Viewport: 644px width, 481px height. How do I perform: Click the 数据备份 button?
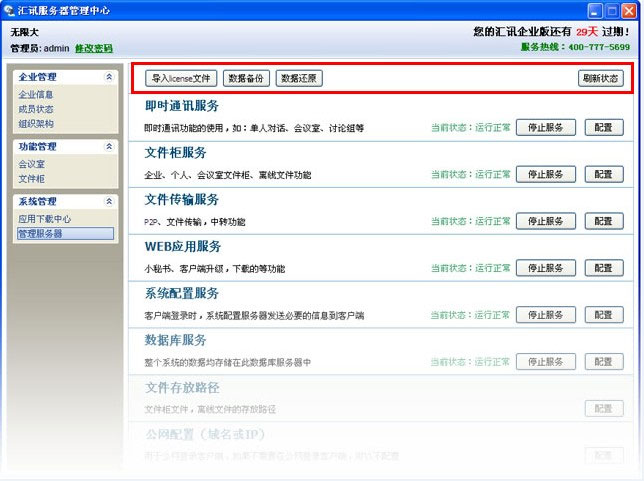coord(246,78)
